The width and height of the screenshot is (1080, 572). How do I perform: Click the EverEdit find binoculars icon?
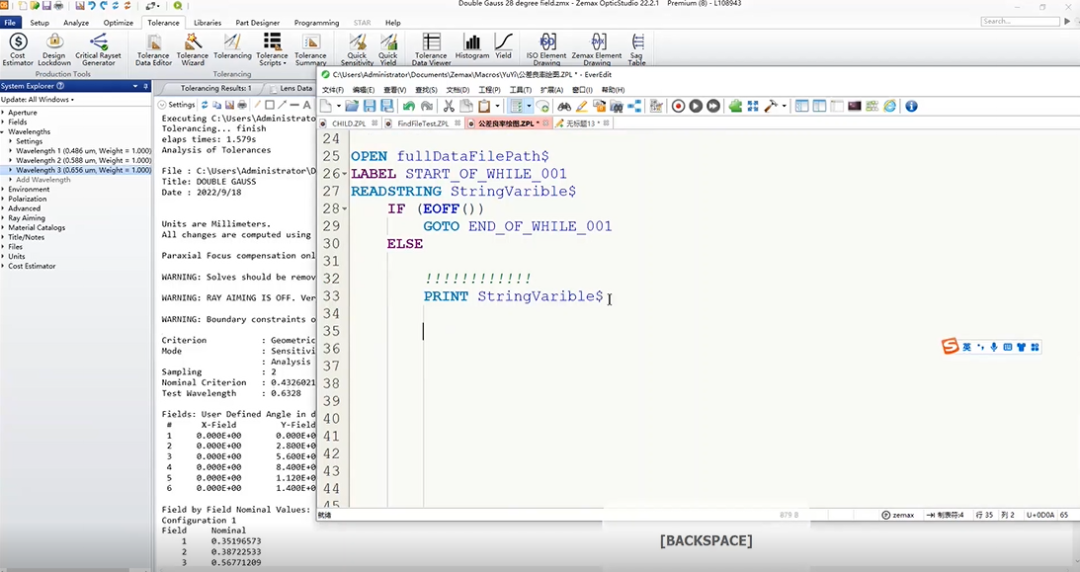click(x=564, y=106)
